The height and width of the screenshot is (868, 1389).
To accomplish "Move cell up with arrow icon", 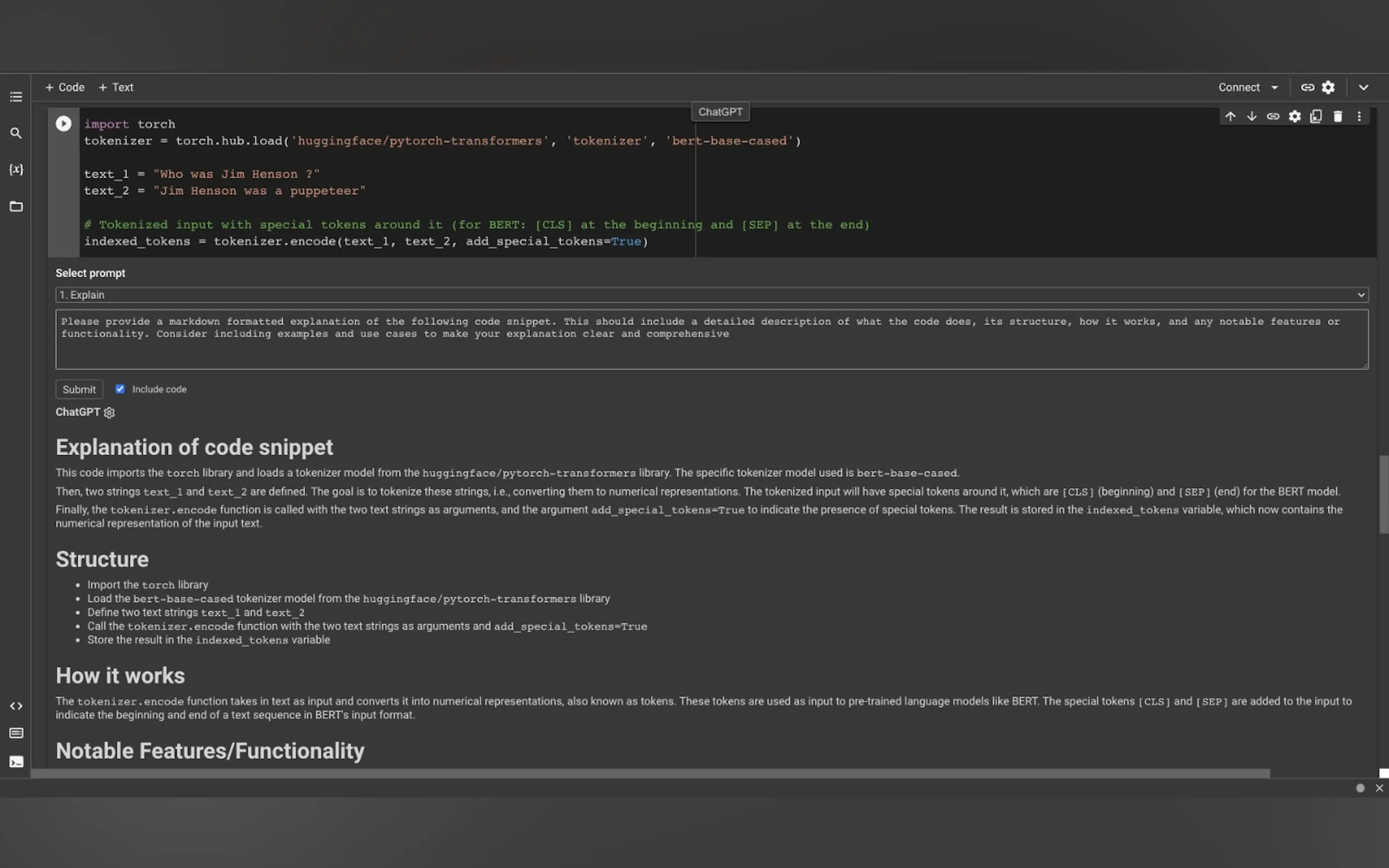I will [x=1230, y=116].
